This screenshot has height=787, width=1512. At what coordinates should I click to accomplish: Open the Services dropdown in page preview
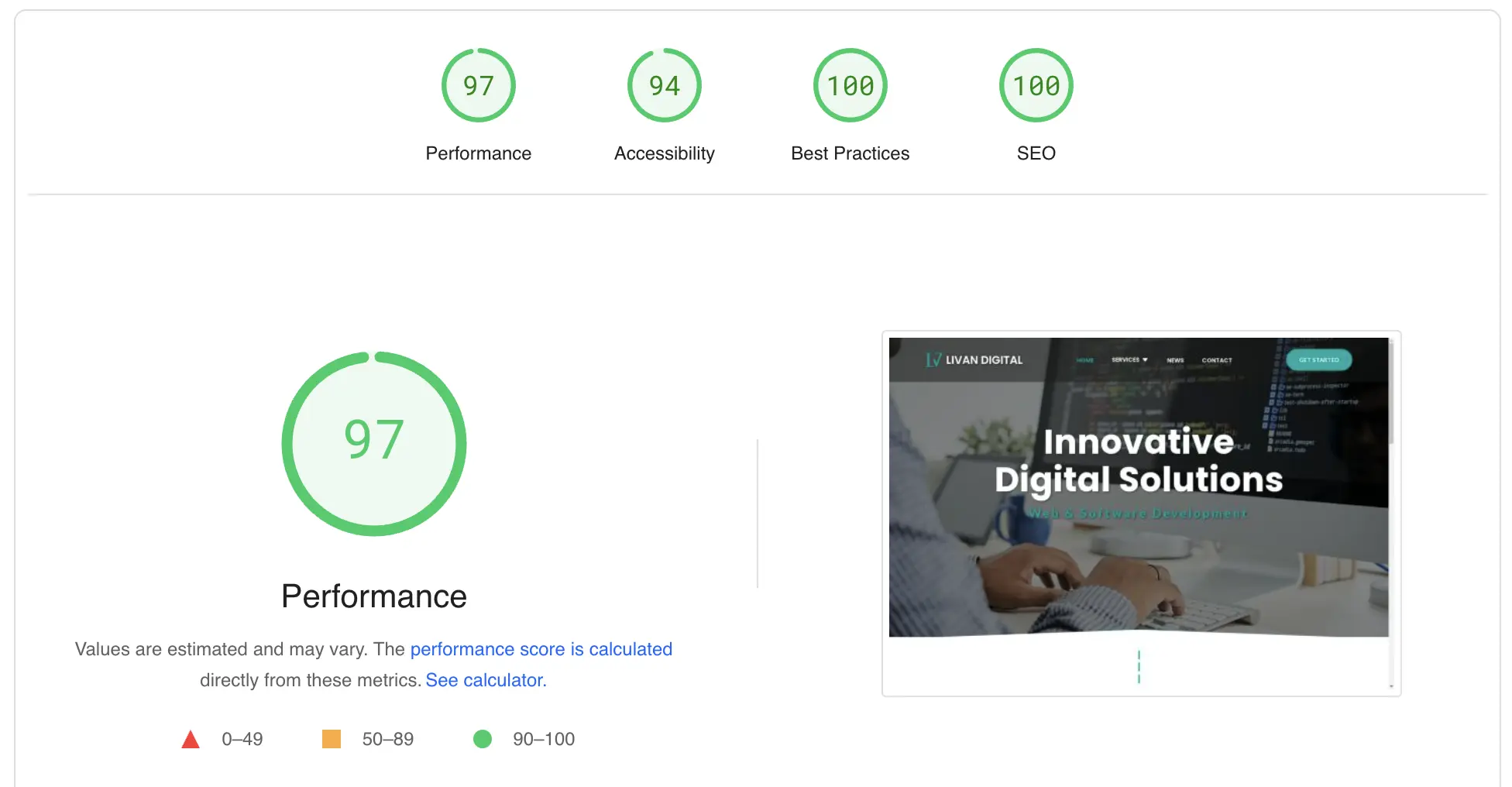pos(1129,360)
